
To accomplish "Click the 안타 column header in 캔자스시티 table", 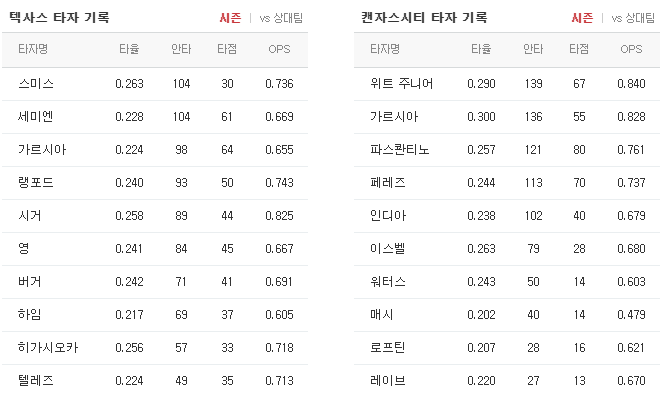I will pos(533,49).
